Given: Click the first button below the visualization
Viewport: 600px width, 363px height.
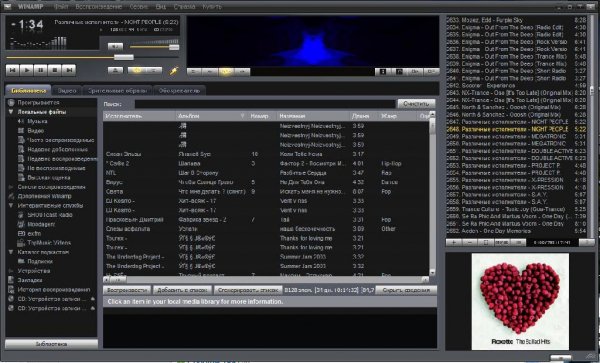Looking at the screenshot, I should (x=194, y=72).
